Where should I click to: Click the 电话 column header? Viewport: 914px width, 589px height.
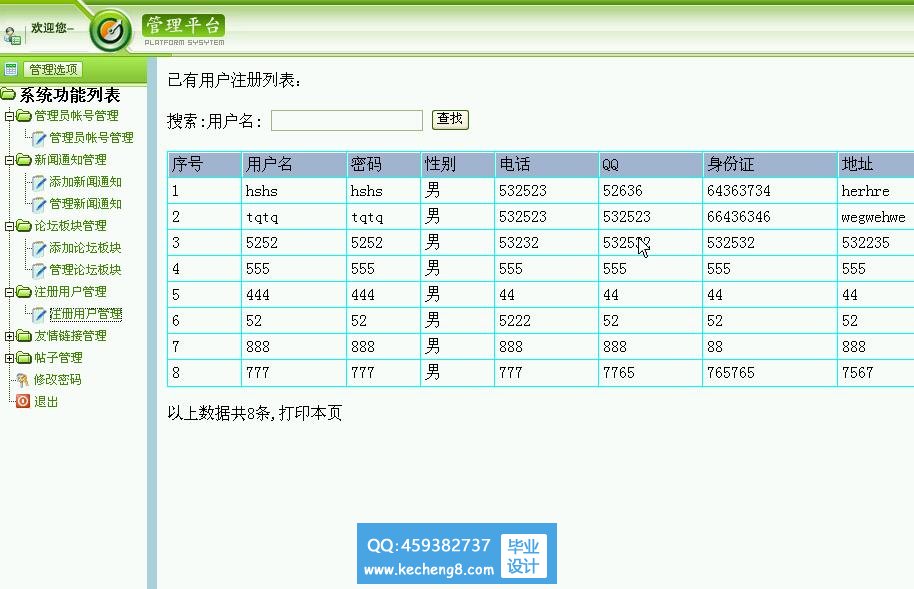point(547,164)
